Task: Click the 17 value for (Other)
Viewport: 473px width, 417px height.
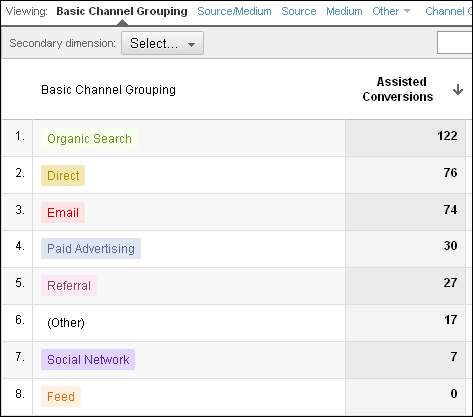Action: (451, 320)
